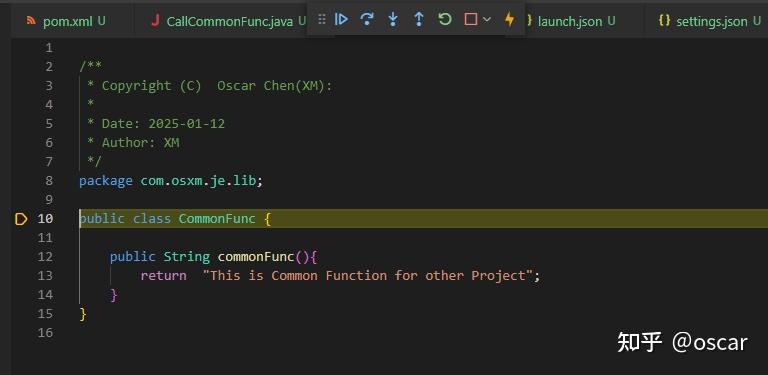The width and height of the screenshot is (768, 375).
Task: Click the Step Into debug icon
Action: [x=393, y=19]
